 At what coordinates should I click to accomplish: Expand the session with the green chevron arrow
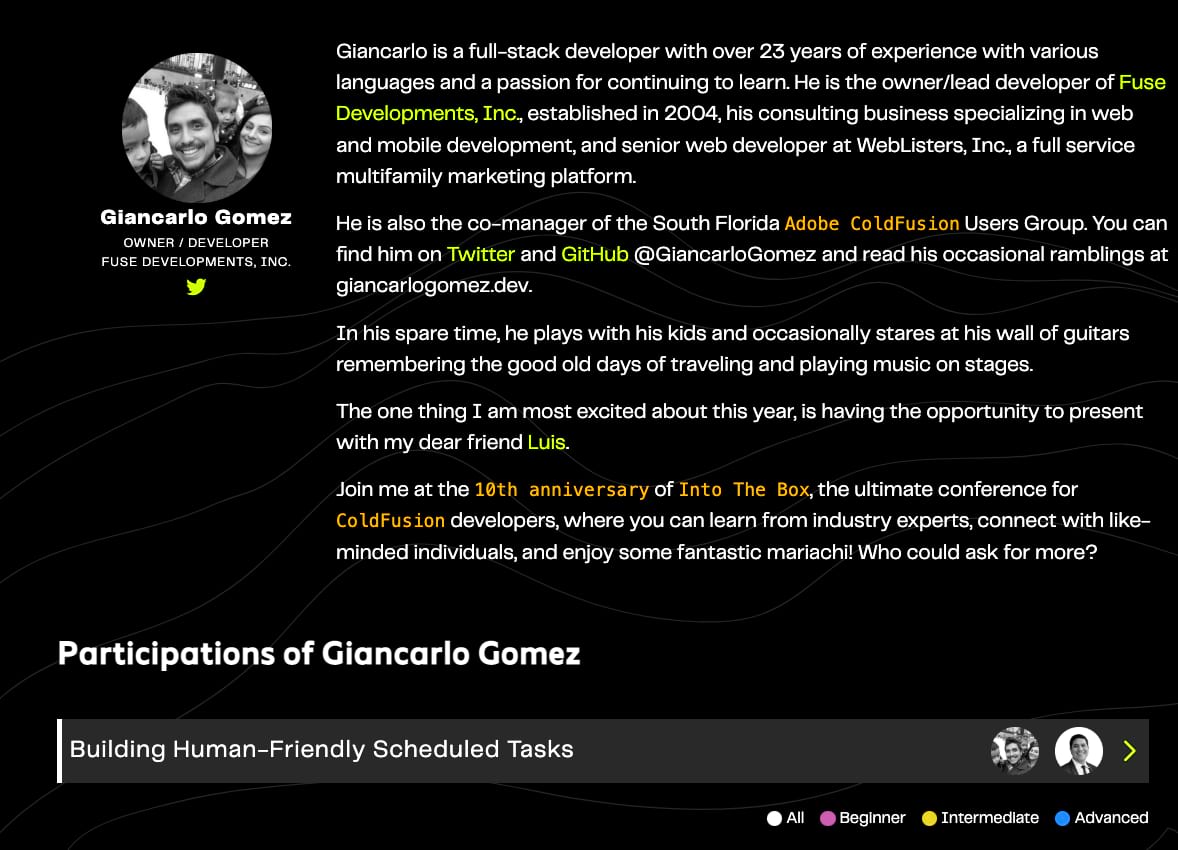coord(1129,751)
